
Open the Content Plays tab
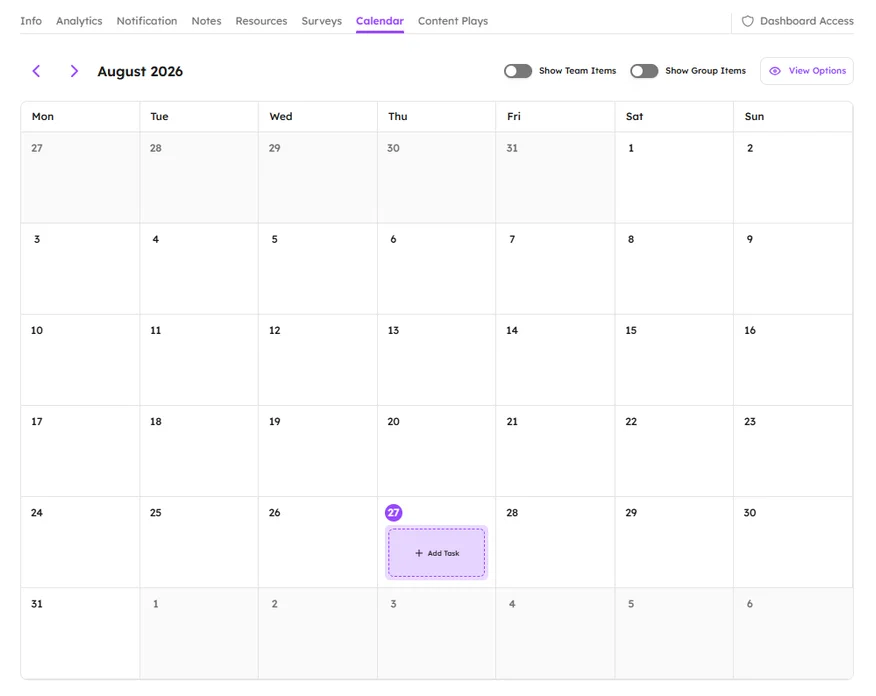tap(453, 21)
